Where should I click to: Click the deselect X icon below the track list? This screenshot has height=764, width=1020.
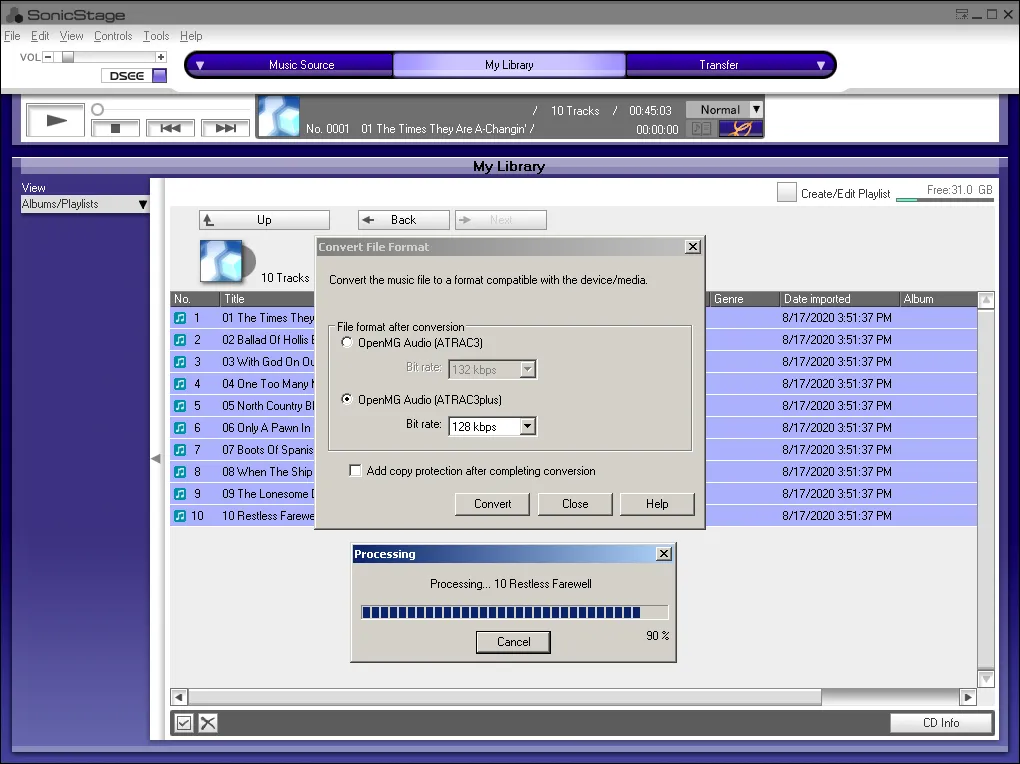(207, 722)
